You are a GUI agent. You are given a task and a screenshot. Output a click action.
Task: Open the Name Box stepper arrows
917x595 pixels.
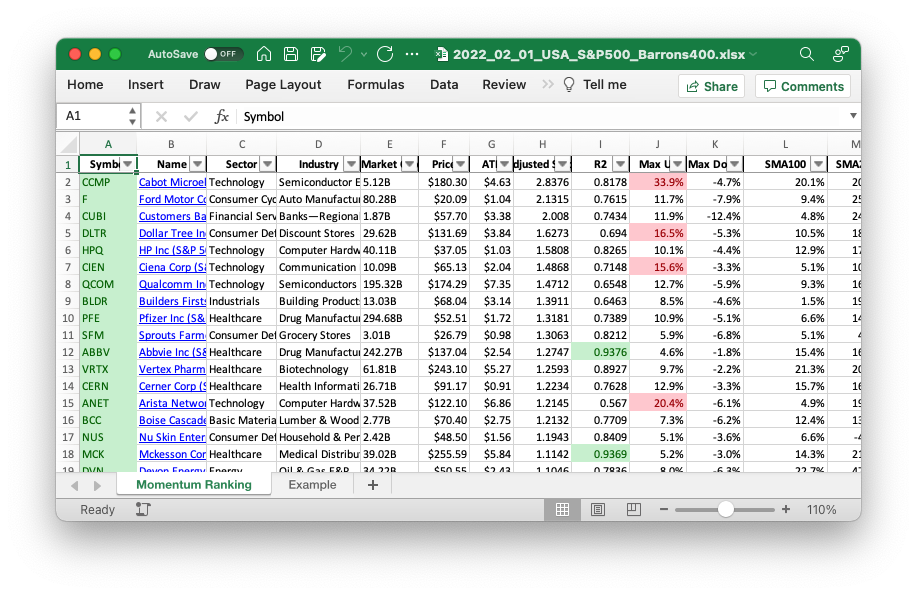pyautogui.click(x=133, y=116)
